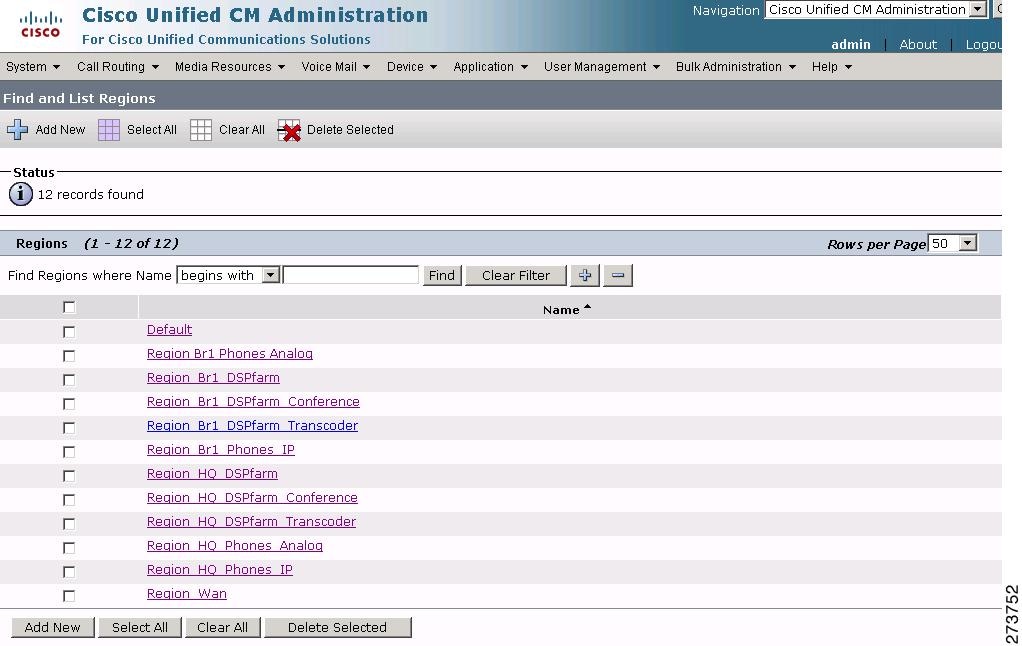The height and width of the screenshot is (646, 1022).
Task: Open the Call Routing menu
Action: [x=117, y=66]
